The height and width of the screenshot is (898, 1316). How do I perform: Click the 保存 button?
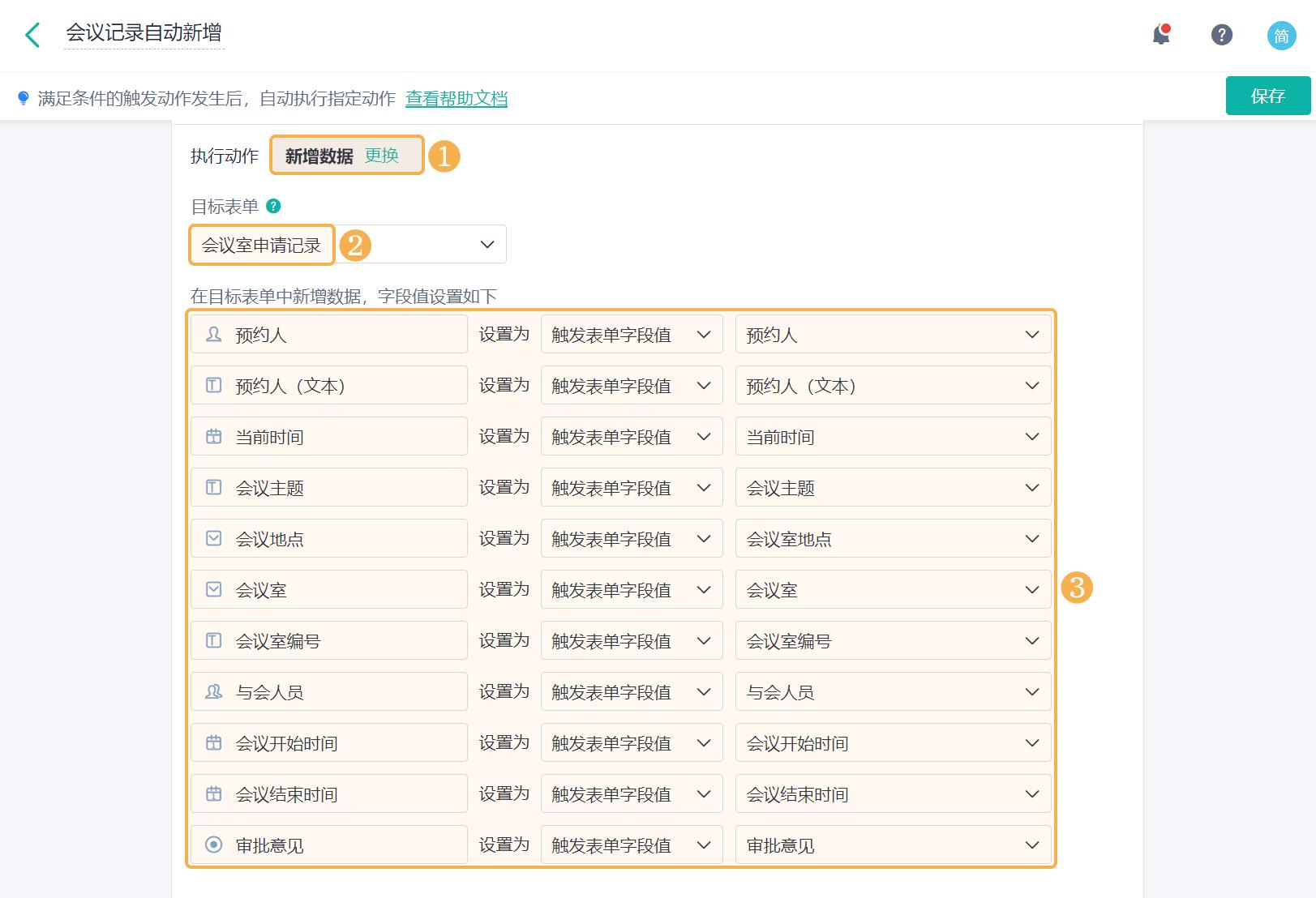(1268, 96)
